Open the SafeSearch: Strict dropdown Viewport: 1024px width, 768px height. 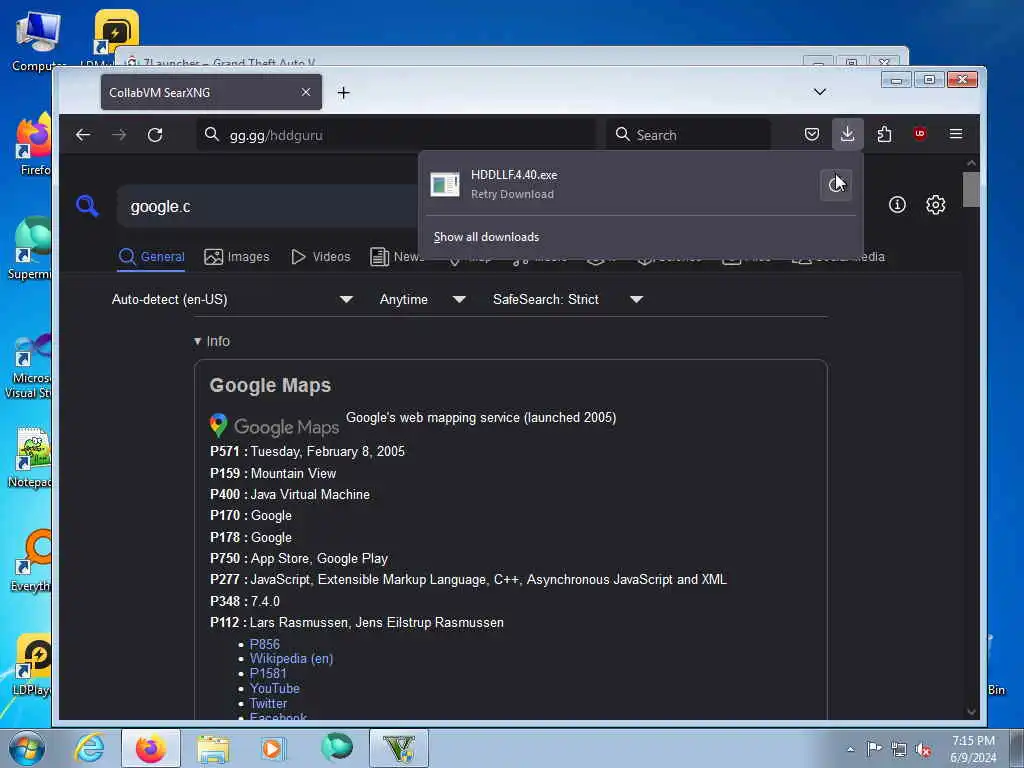tap(568, 300)
